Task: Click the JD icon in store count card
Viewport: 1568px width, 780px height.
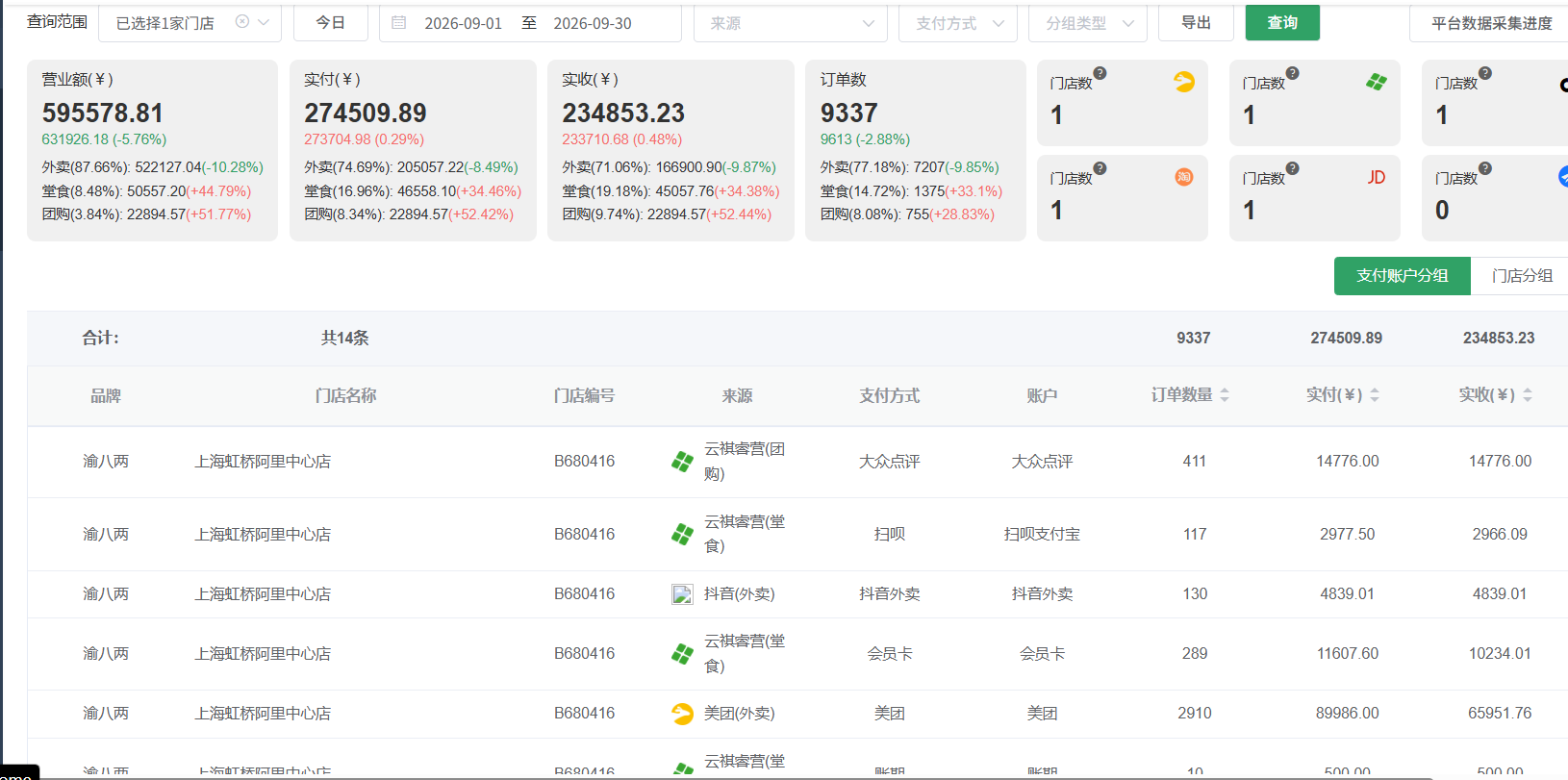Action: (1377, 177)
